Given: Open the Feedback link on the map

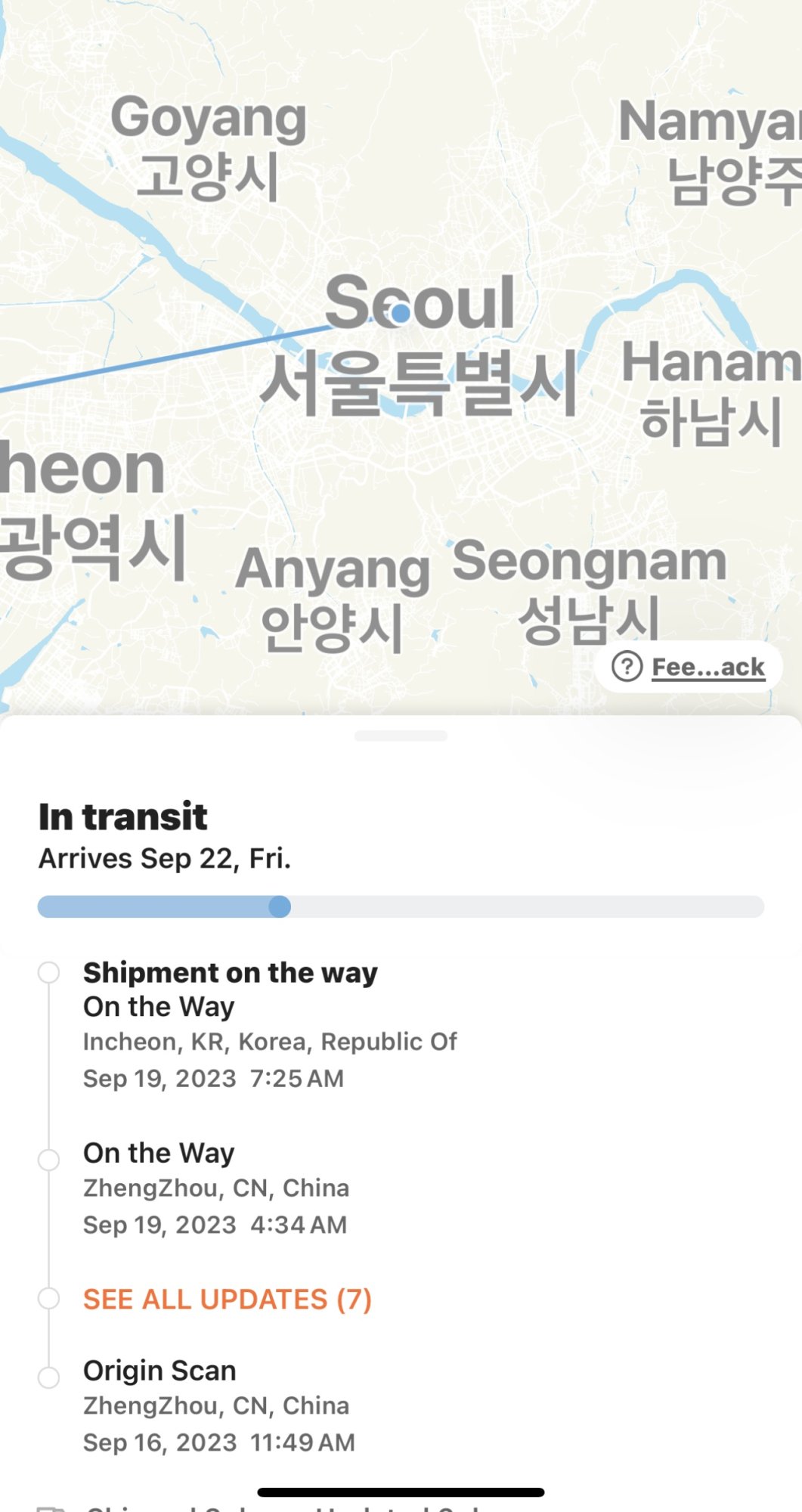Looking at the screenshot, I should (708, 668).
